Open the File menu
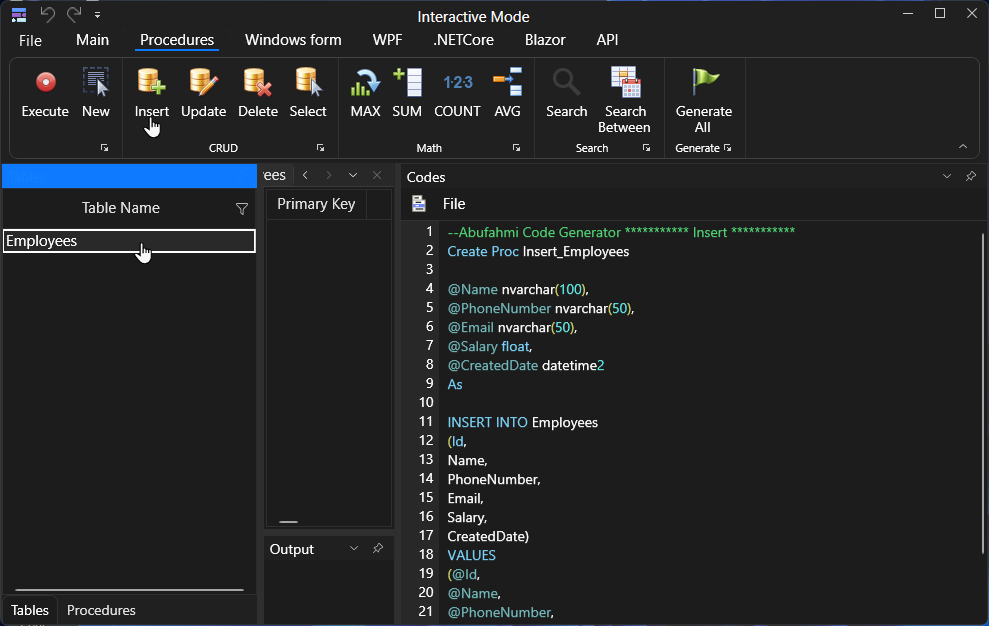The width and height of the screenshot is (989, 626). click(30, 40)
